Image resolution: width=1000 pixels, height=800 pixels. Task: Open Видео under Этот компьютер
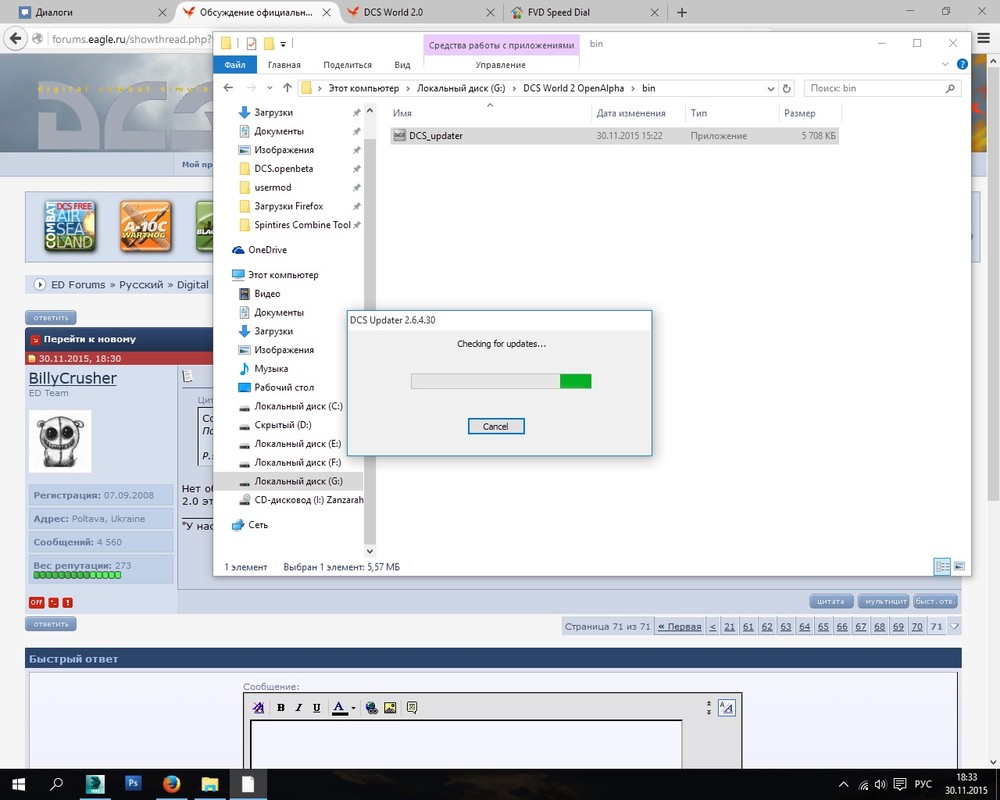[267, 293]
